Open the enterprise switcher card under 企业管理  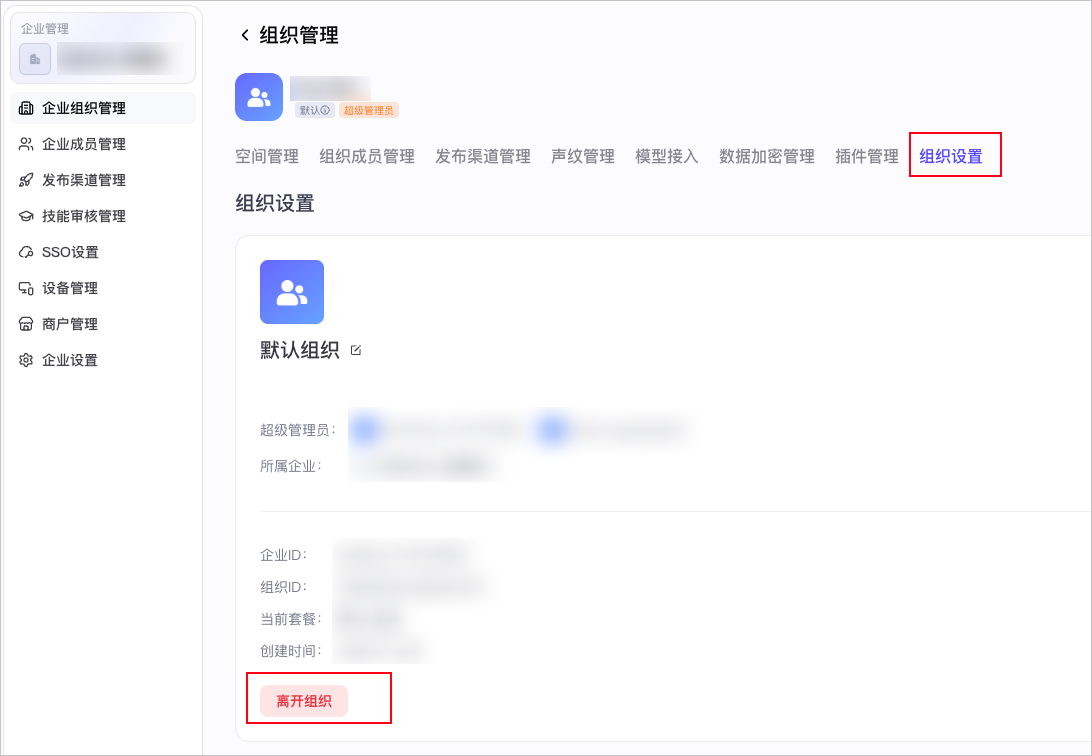[x=103, y=48]
